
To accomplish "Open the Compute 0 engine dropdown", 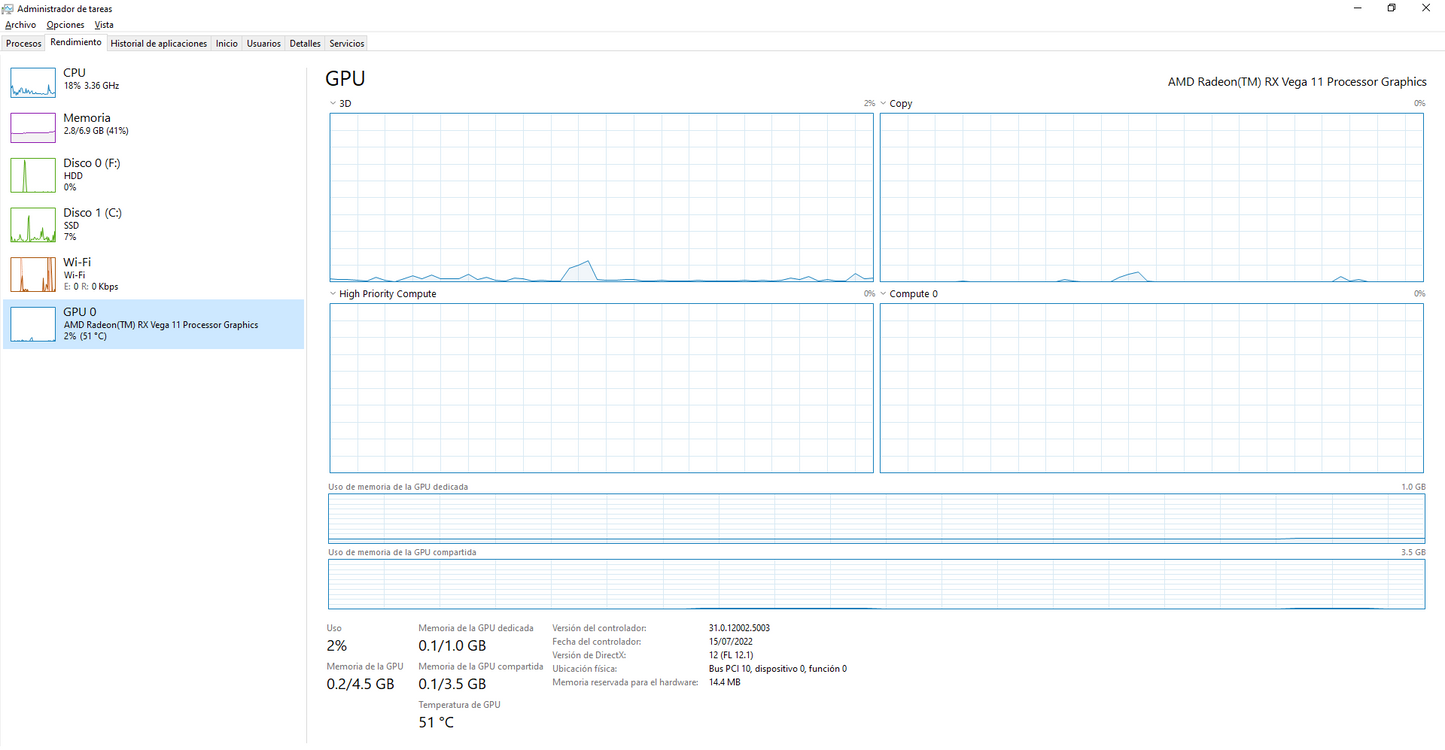I will [x=884, y=294].
